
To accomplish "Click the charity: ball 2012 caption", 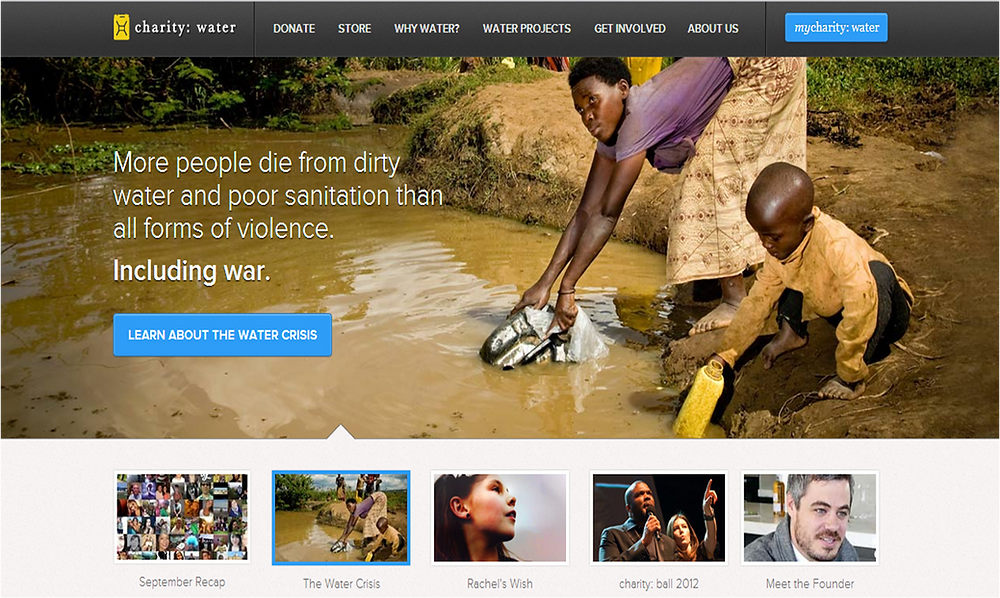I will [x=659, y=583].
